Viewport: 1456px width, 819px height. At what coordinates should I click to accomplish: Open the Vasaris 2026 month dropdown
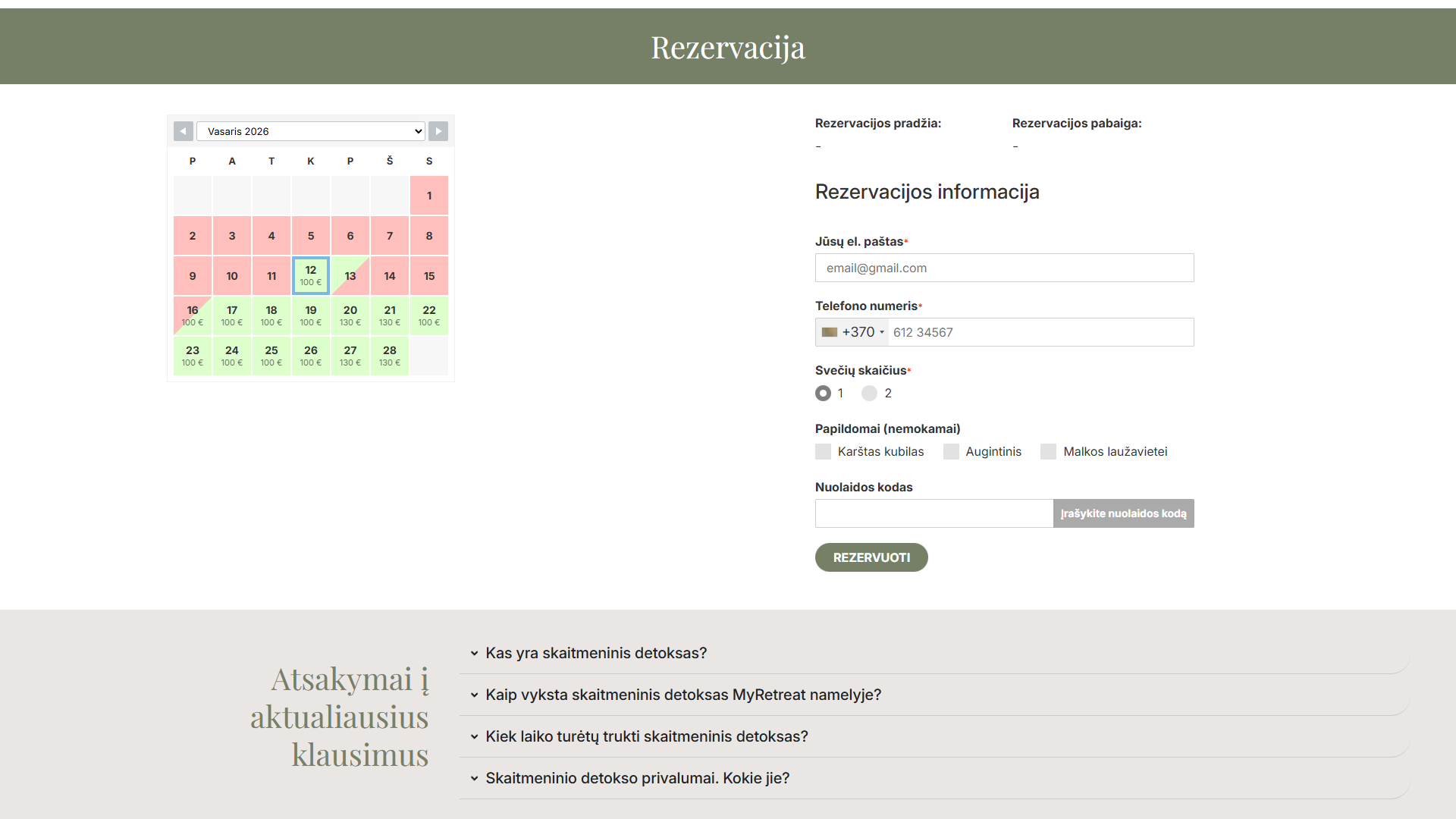[x=310, y=131]
